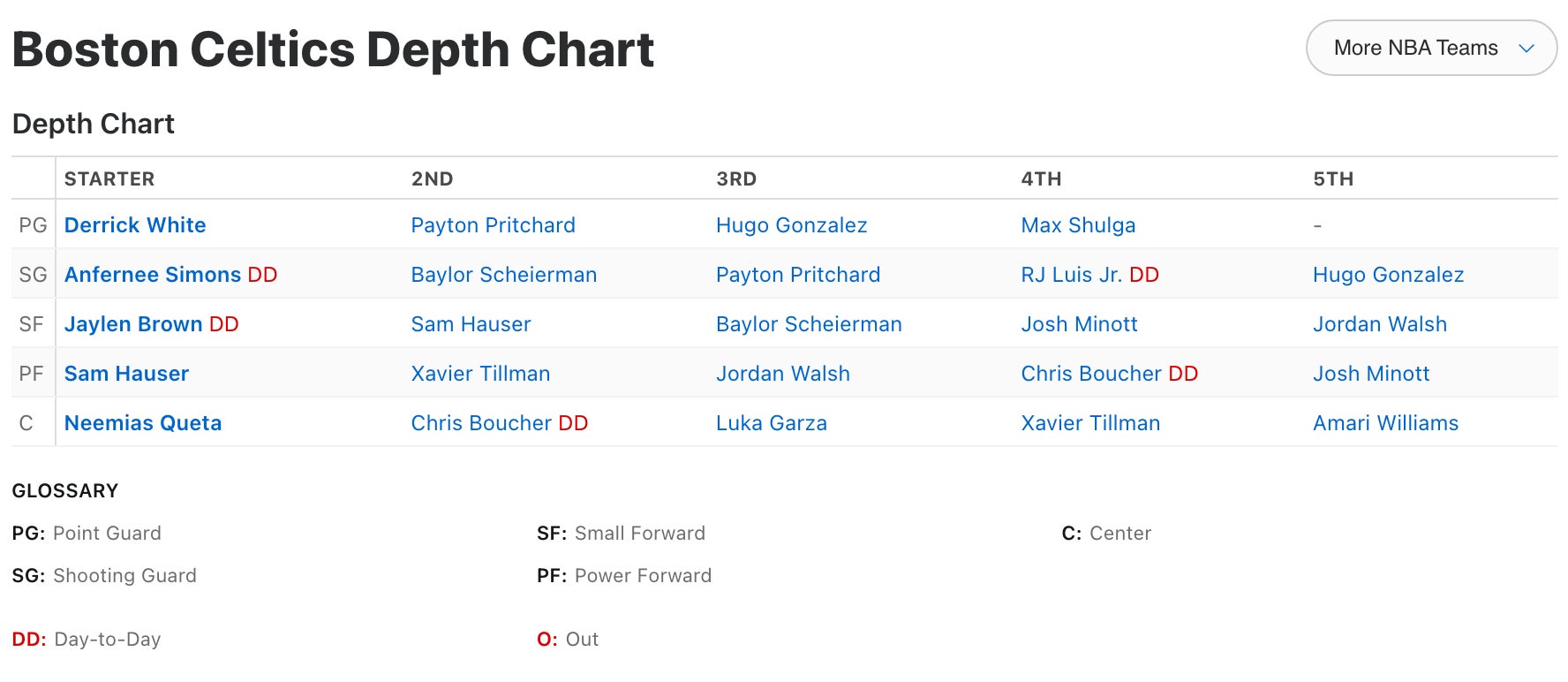Open Neemias Queta's player link
Screen dimensions: 1568x682
[x=143, y=423]
